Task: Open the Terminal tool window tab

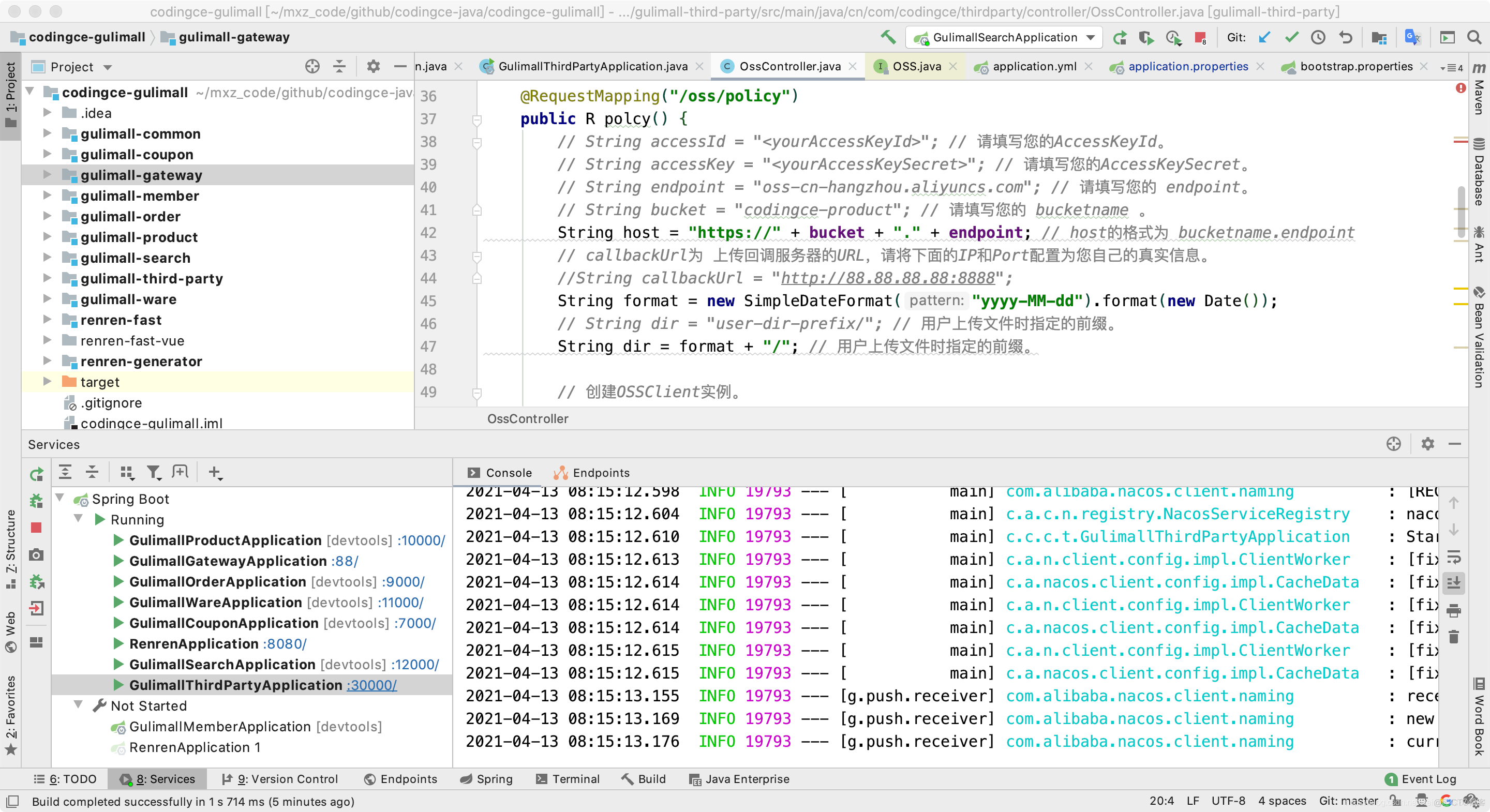Action: click(568, 779)
